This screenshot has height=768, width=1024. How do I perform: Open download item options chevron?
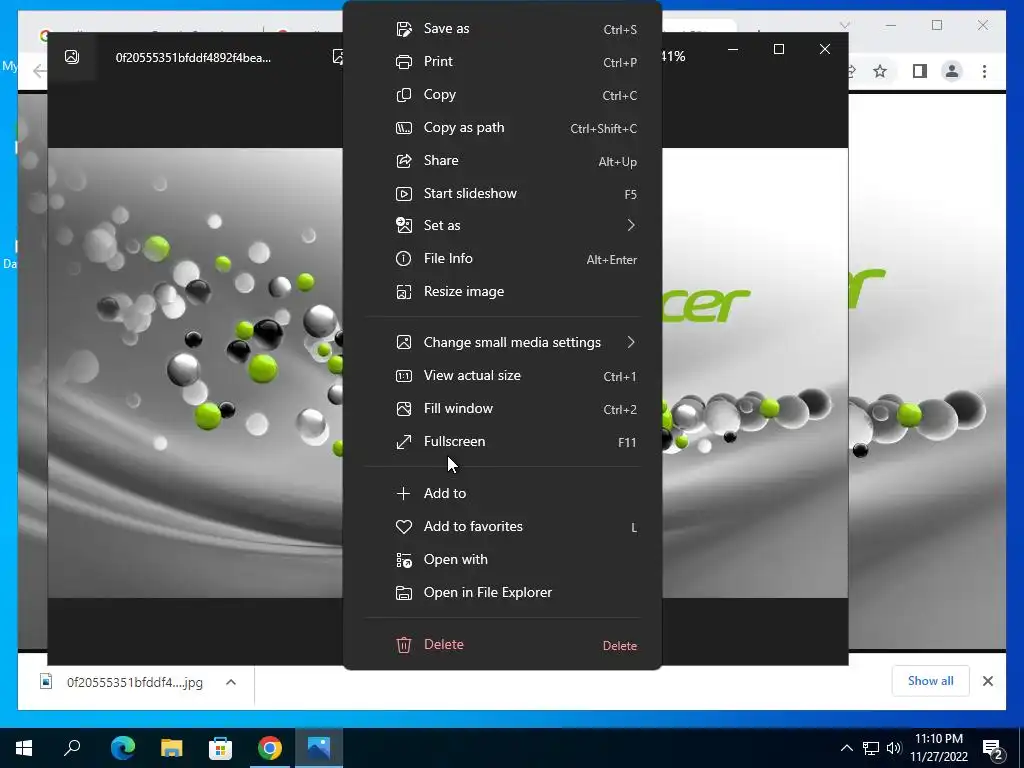(231, 682)
